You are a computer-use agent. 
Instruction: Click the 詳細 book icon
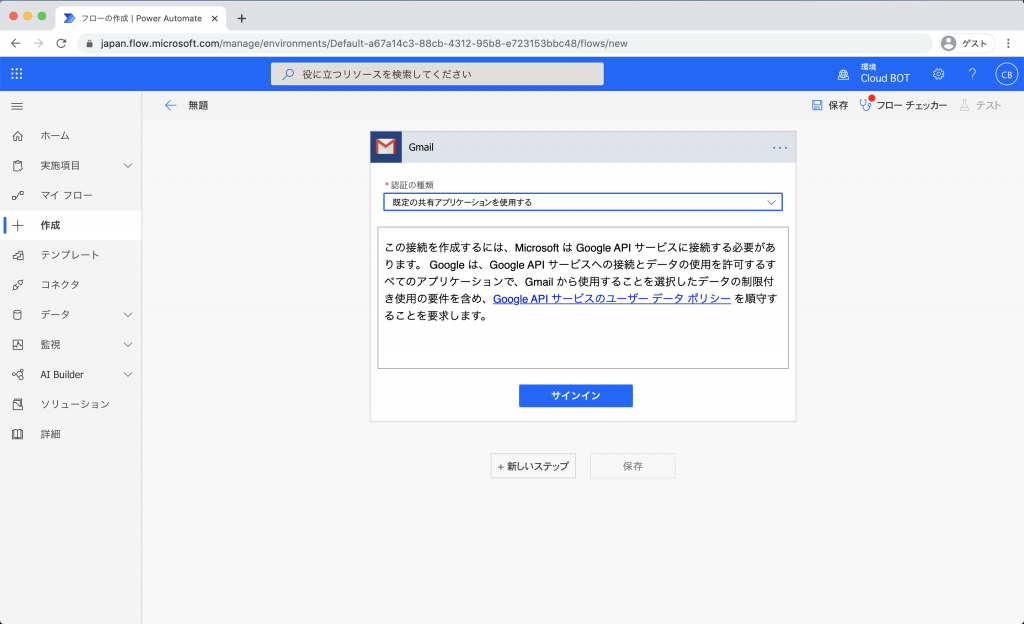[18, 434]
